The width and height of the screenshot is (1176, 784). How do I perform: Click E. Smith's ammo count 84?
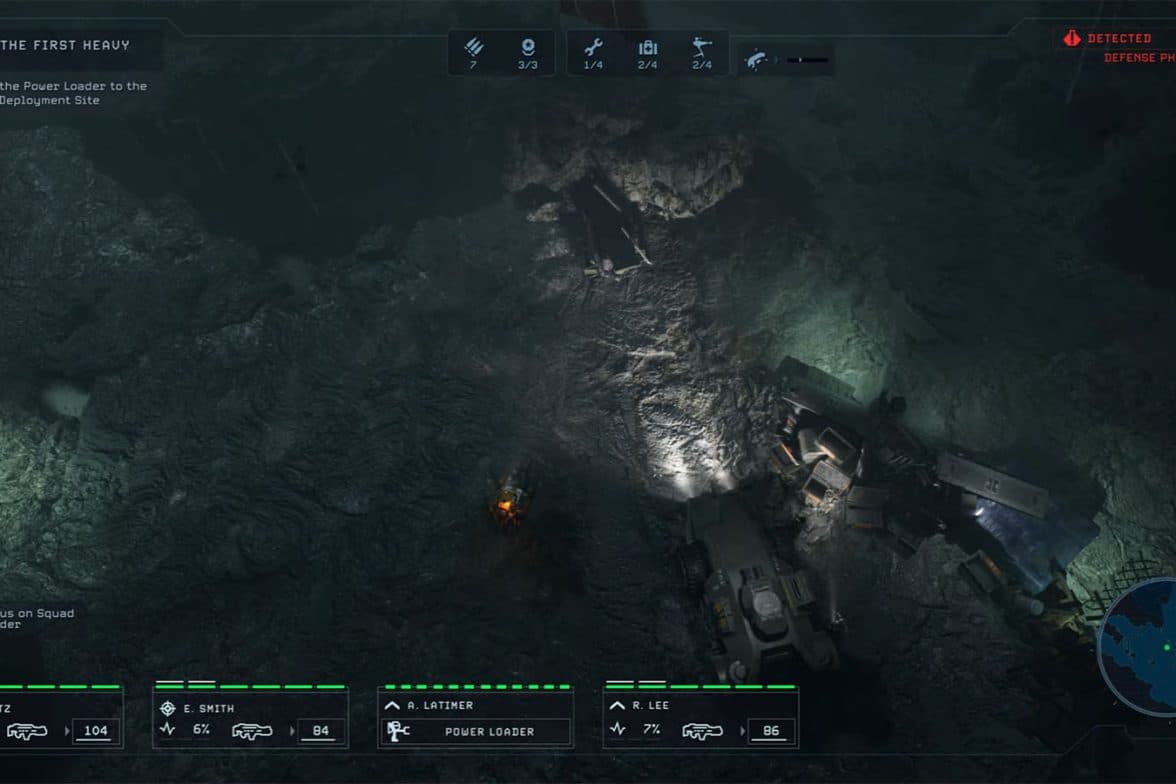click(x=321, y=731)
